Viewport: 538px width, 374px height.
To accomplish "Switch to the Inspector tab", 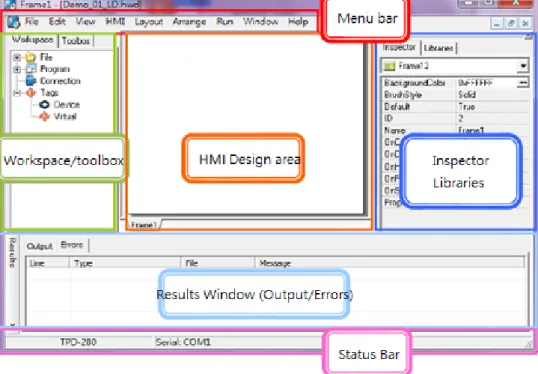I will [399, 47].
